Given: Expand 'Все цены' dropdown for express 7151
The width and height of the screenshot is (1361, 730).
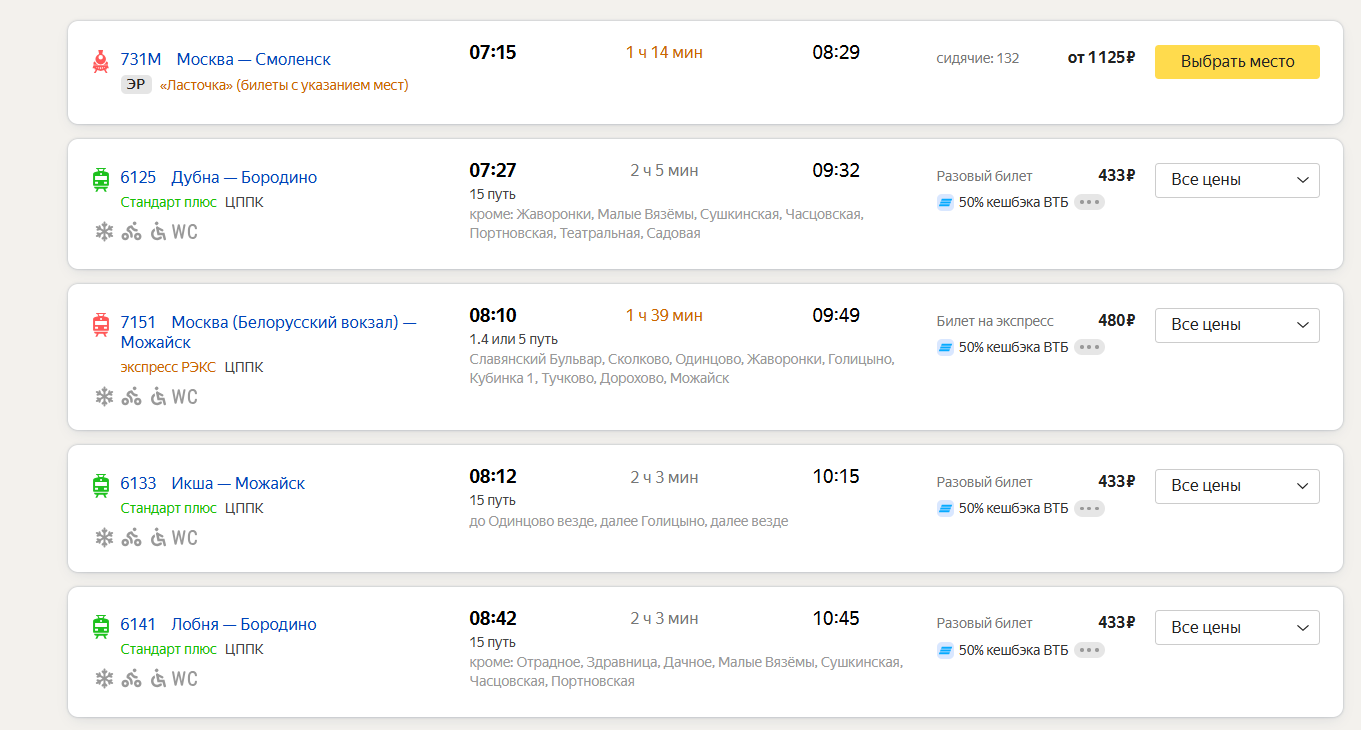Looking at the screenshot, I should pos(1237,325).
